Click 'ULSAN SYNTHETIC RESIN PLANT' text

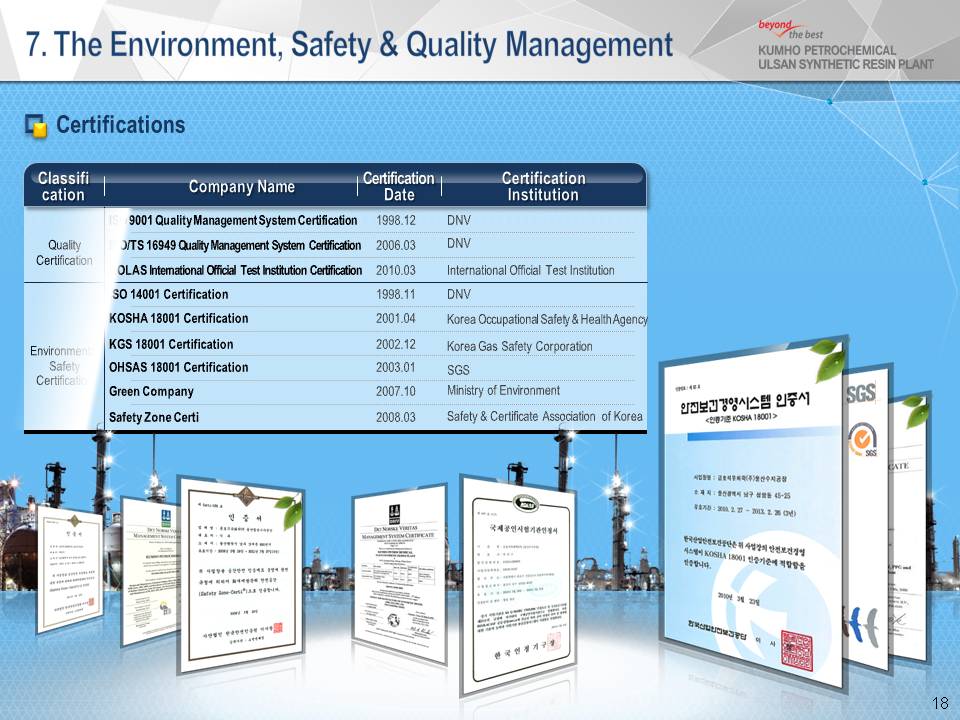click(x=846, y=64)
